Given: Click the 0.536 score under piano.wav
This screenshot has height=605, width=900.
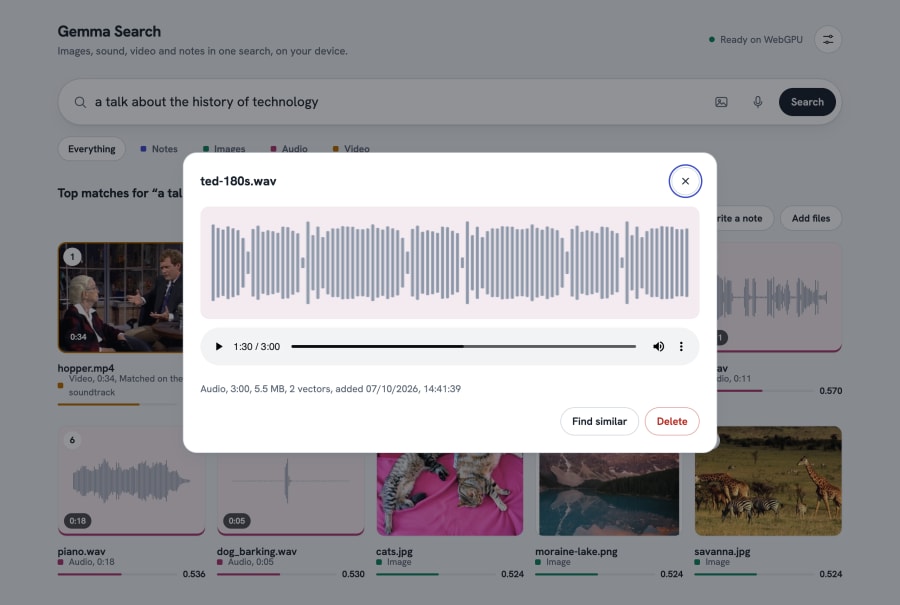Looking at the screenshot, I should [194, 574].
